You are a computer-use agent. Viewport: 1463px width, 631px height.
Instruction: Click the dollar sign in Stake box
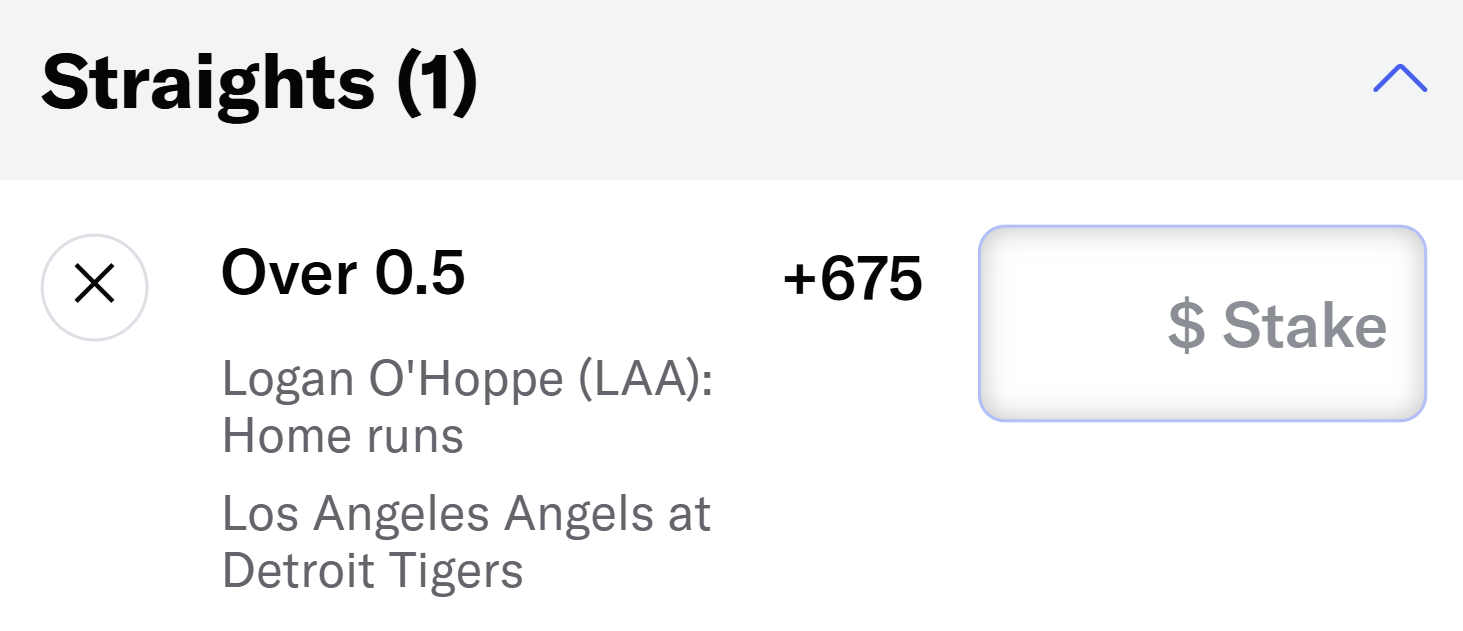1186,326
